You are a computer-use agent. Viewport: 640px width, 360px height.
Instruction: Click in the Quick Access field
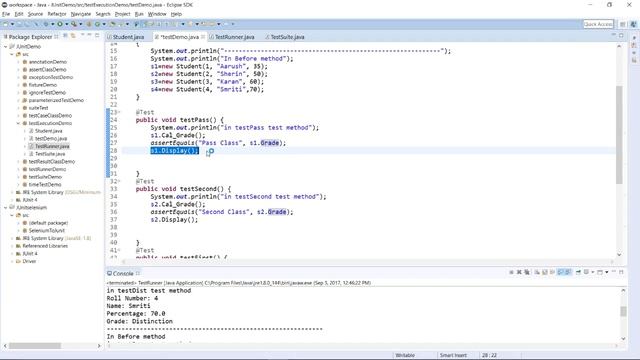[598, 24]
